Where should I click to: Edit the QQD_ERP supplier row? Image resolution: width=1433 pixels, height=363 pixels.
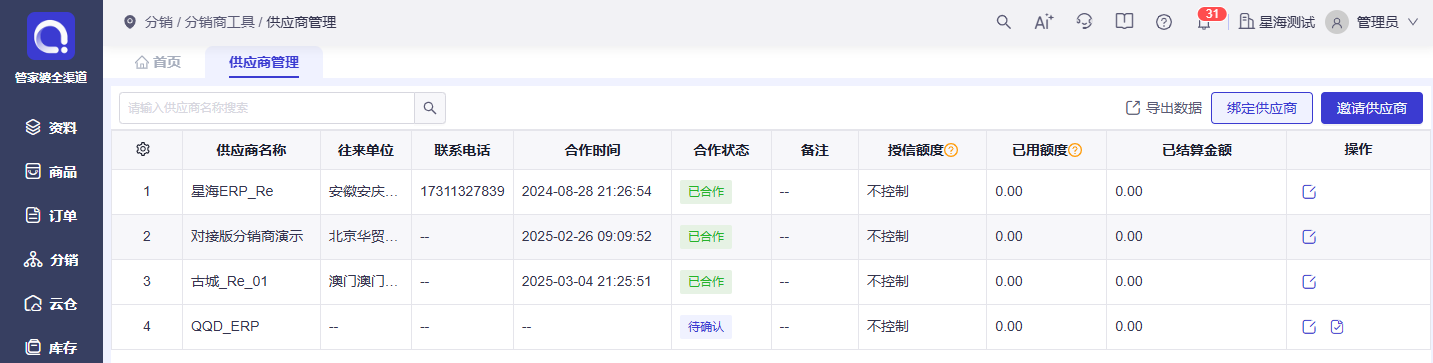(1309, 327)
